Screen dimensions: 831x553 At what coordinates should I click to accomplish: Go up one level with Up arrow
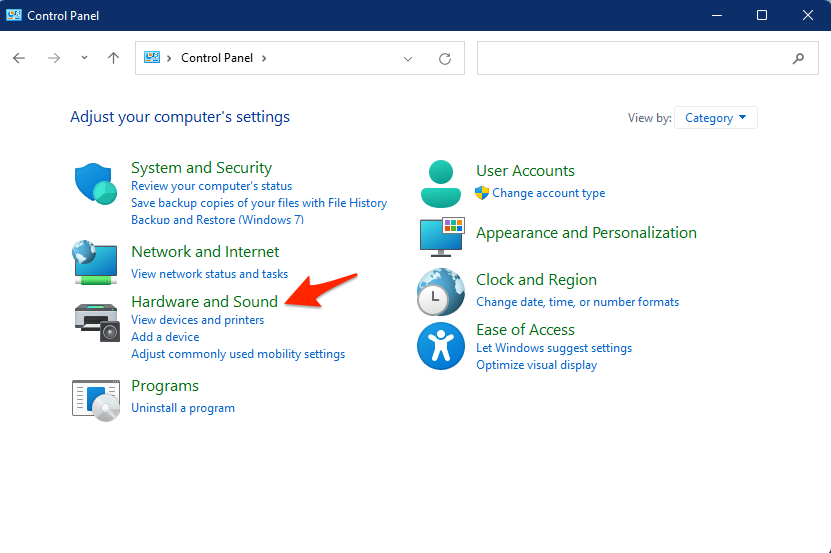tap(113, 58)
